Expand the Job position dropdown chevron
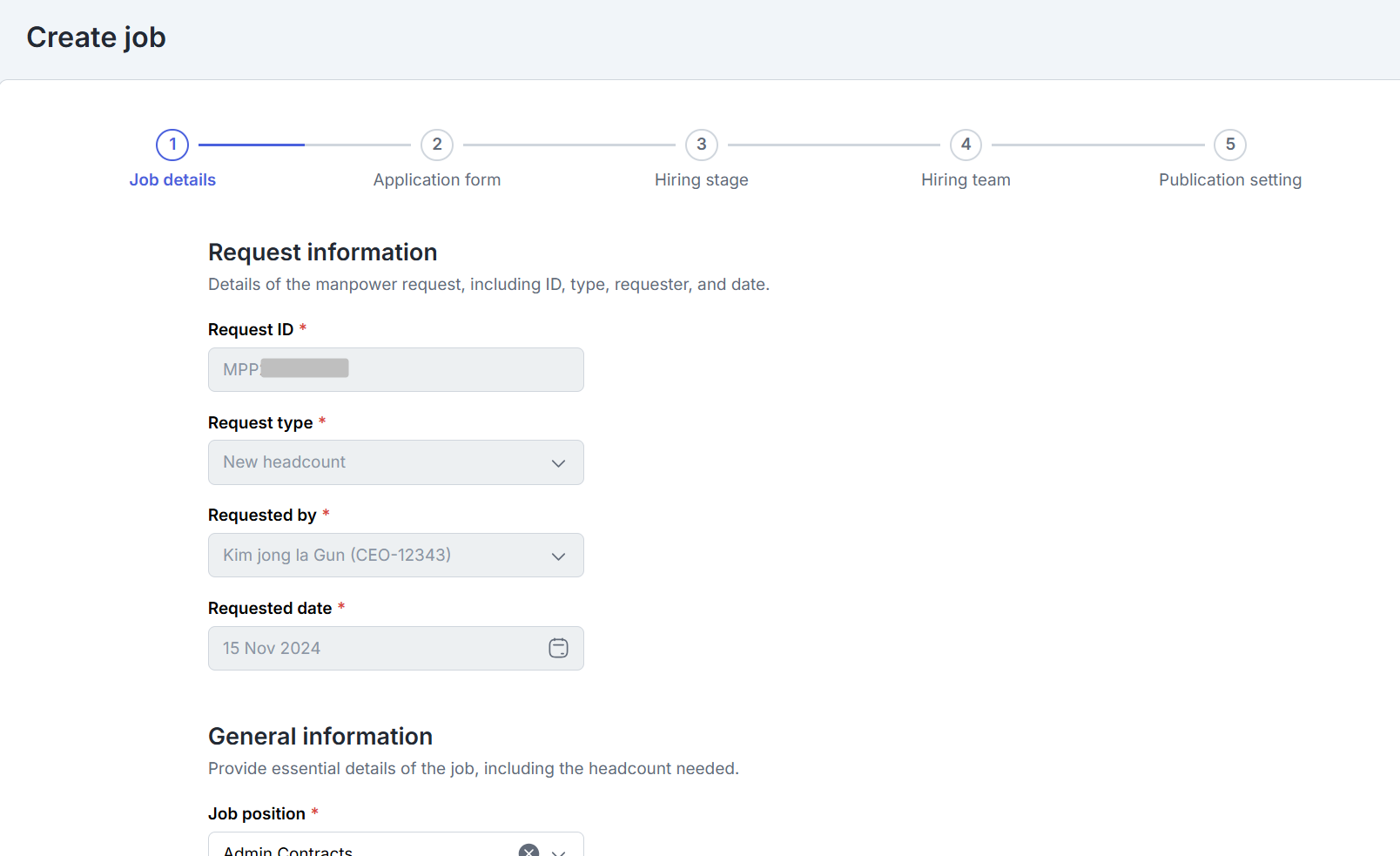The height and width of the screenshot is (856, 1400). [559, 852]
